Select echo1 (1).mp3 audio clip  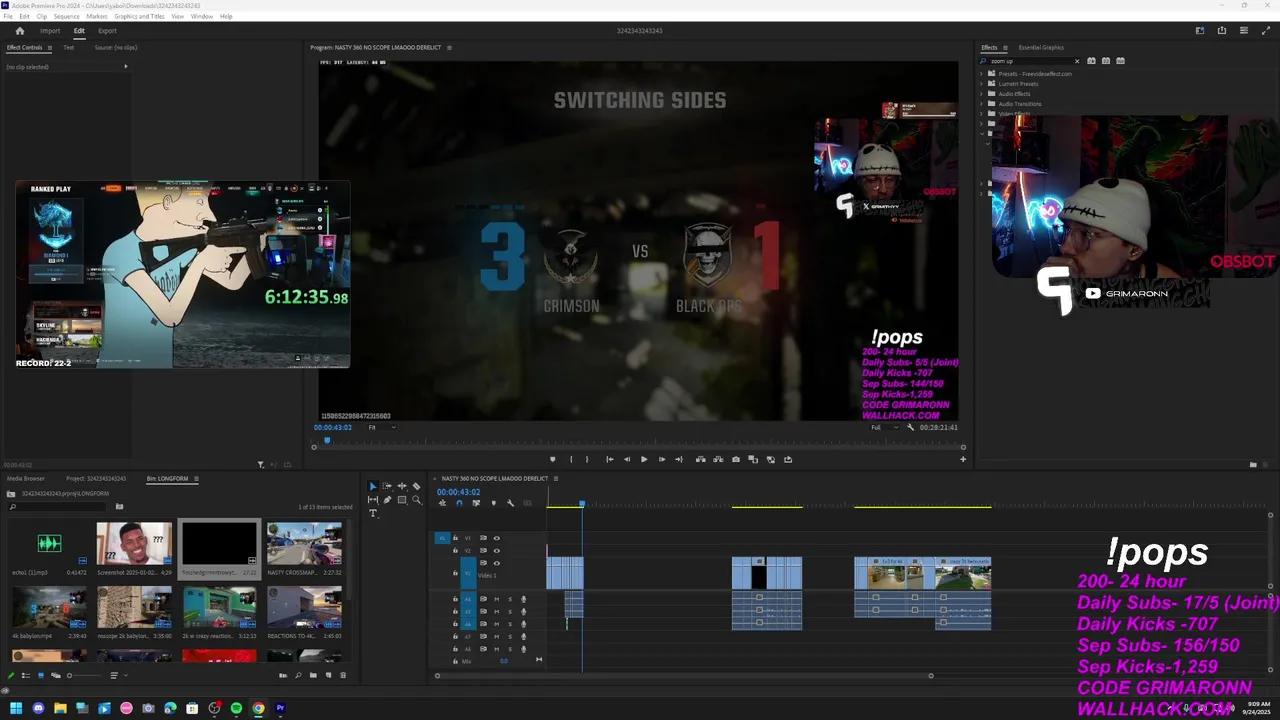[49, 543]
